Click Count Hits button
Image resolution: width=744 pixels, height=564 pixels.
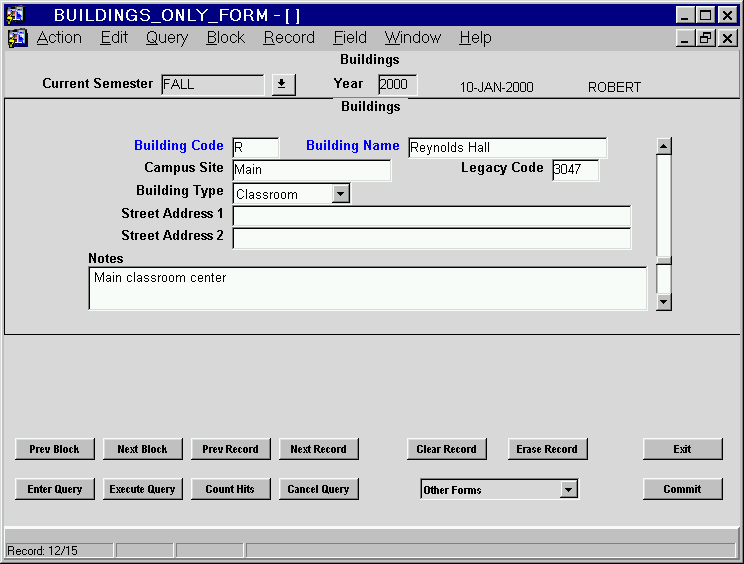pos(231,489)
